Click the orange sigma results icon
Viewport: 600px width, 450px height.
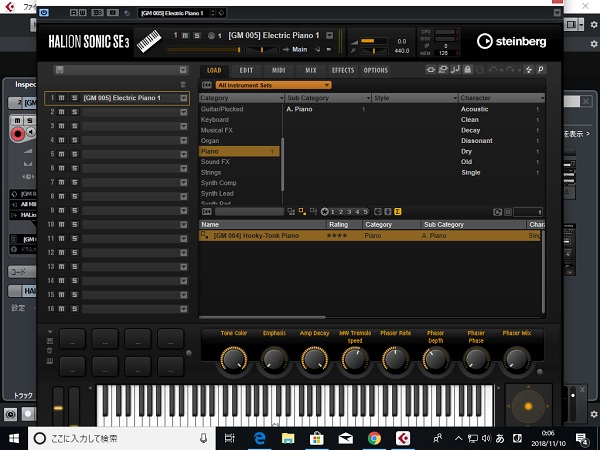click(x=398, y=212)
